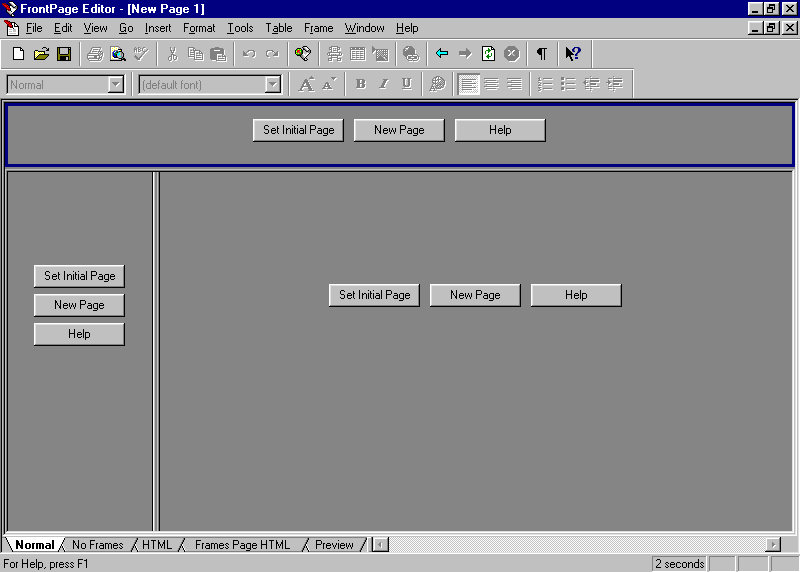Click Help button in top frame
The image size is (800, 572).
(x=500, y=130)
